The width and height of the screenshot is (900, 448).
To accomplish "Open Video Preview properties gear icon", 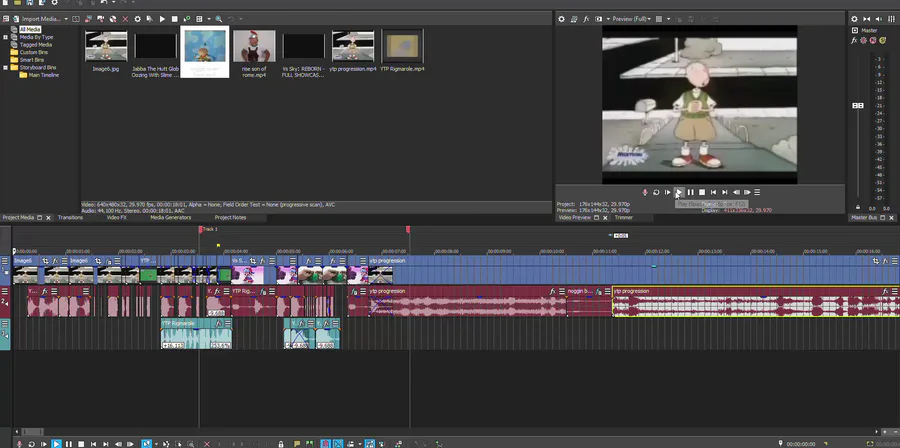I will [x=561, y=19].
